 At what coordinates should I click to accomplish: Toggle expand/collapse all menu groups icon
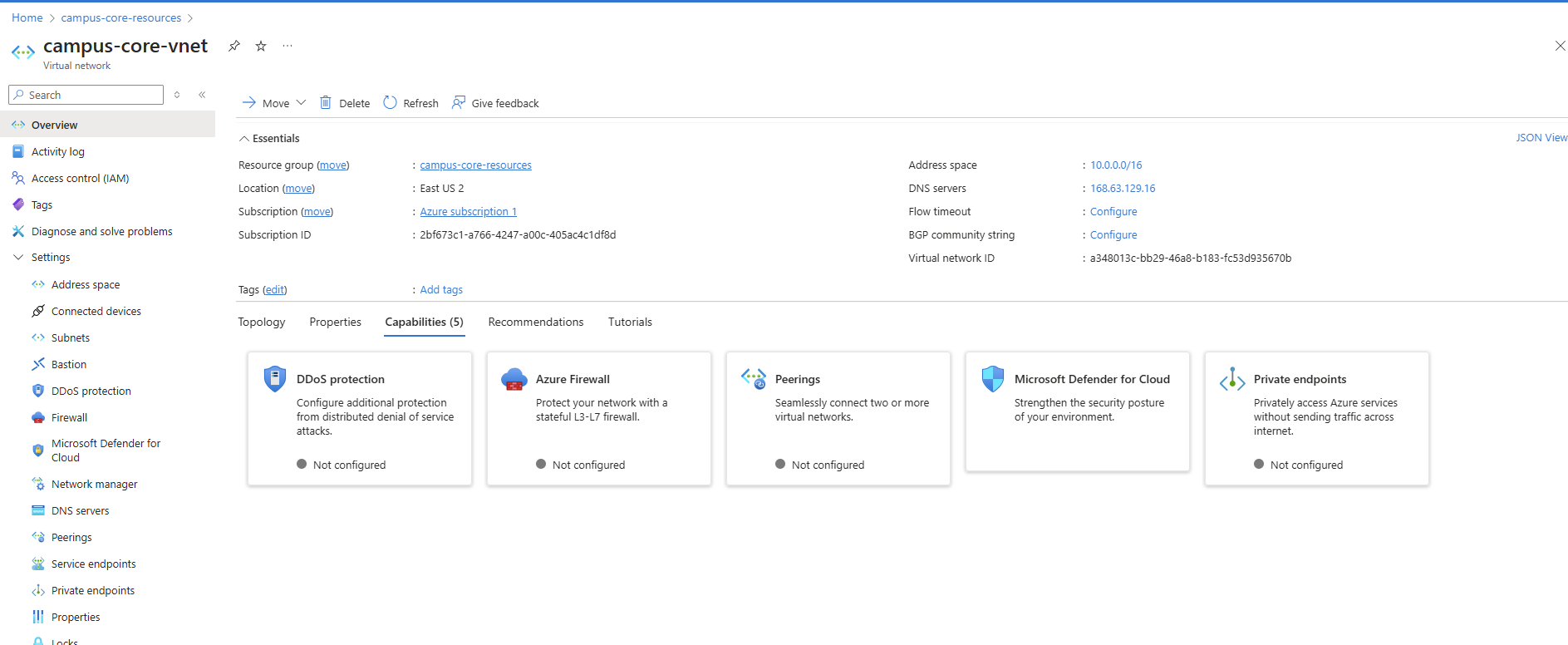pyautogui.click(x=177, y=95)
